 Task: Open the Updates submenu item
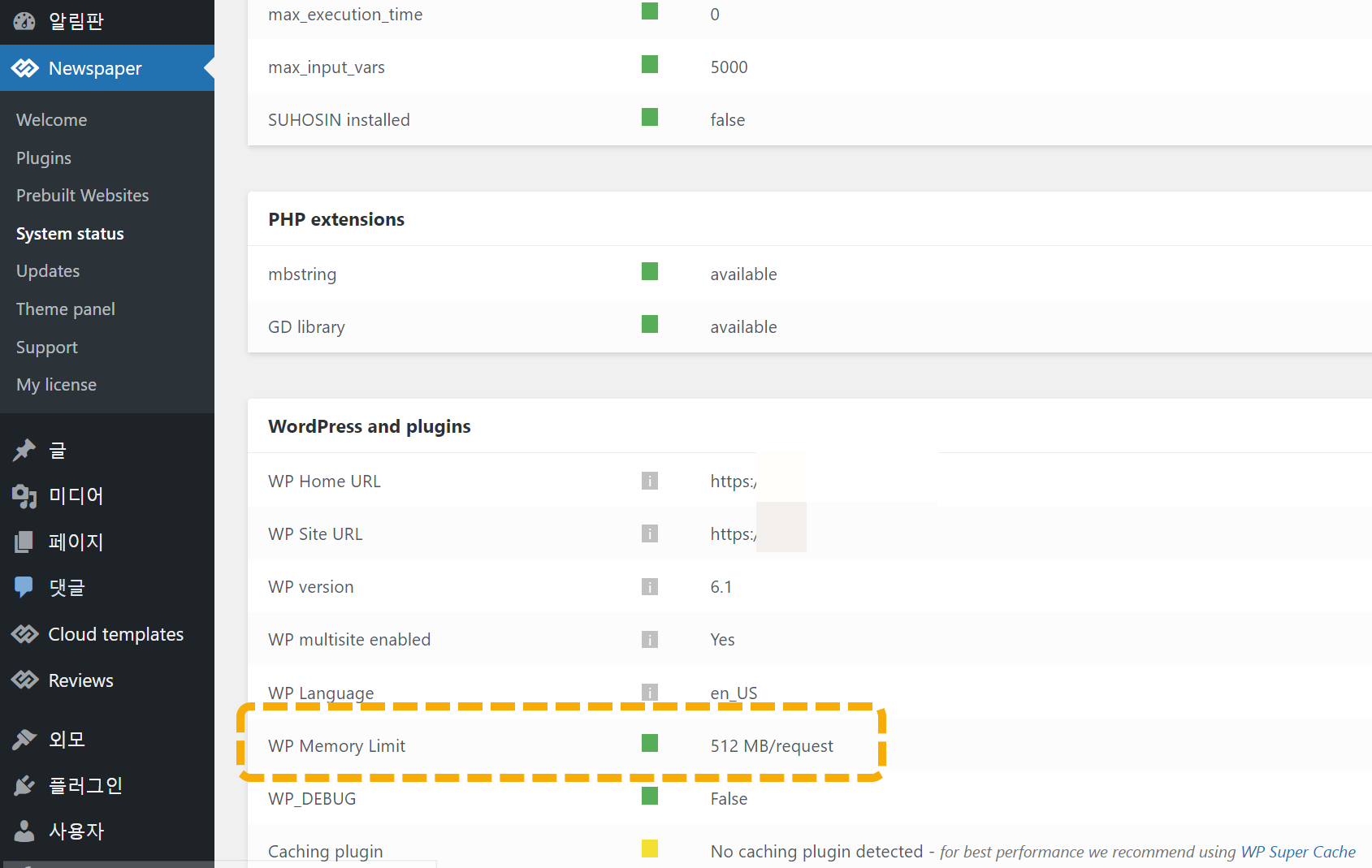48,271
